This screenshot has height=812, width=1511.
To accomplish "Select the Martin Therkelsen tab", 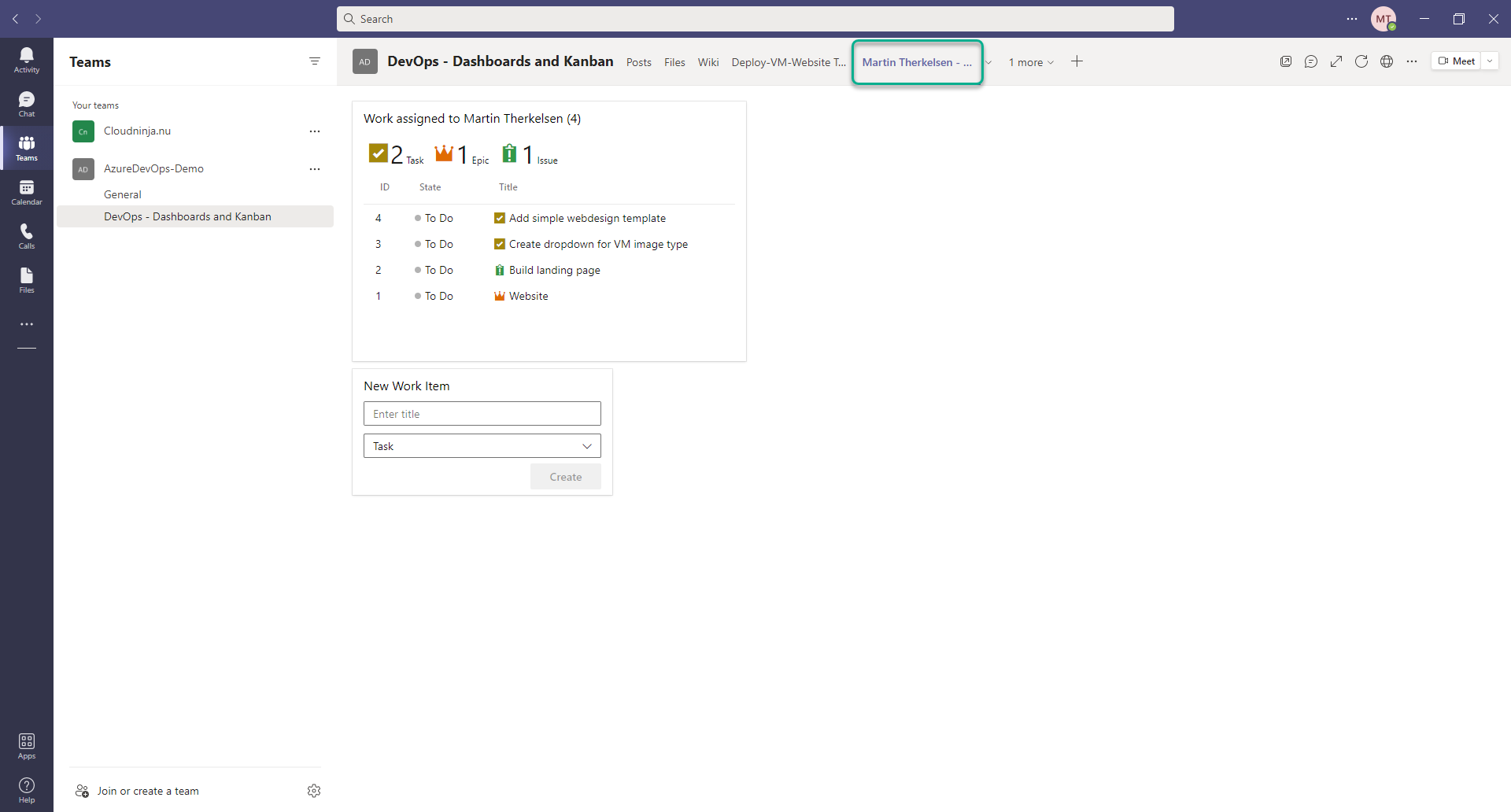I will click(917, 62).
